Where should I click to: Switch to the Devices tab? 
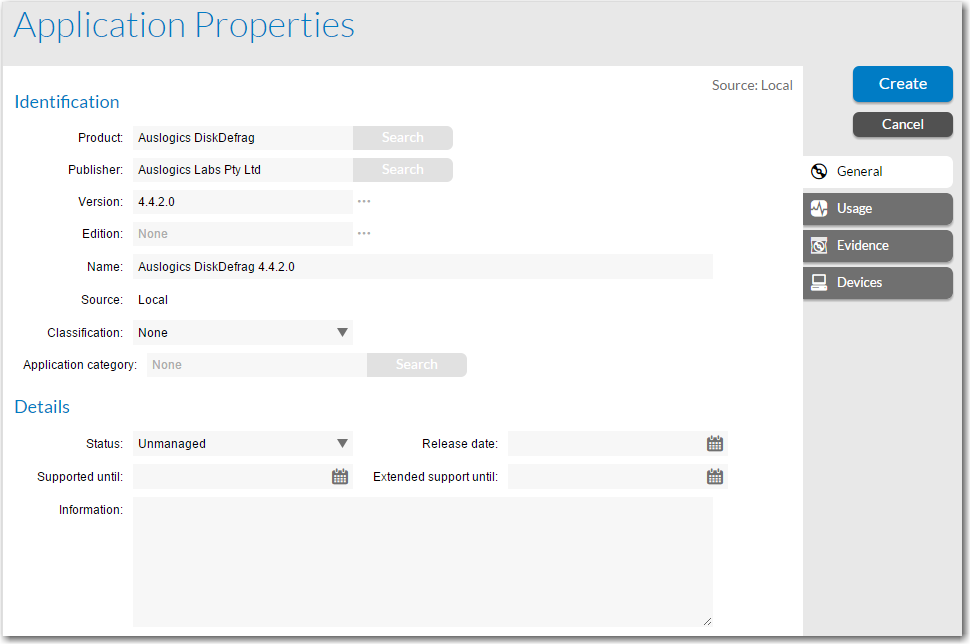coord(878,283)
